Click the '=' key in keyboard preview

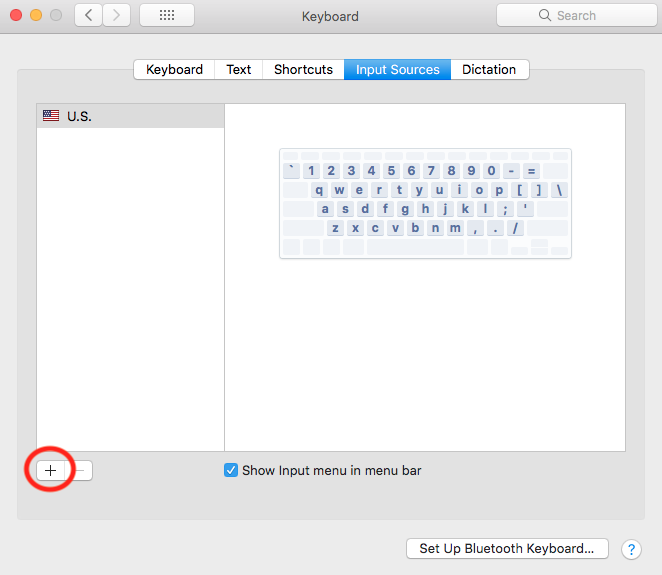(x=531, y=171)
